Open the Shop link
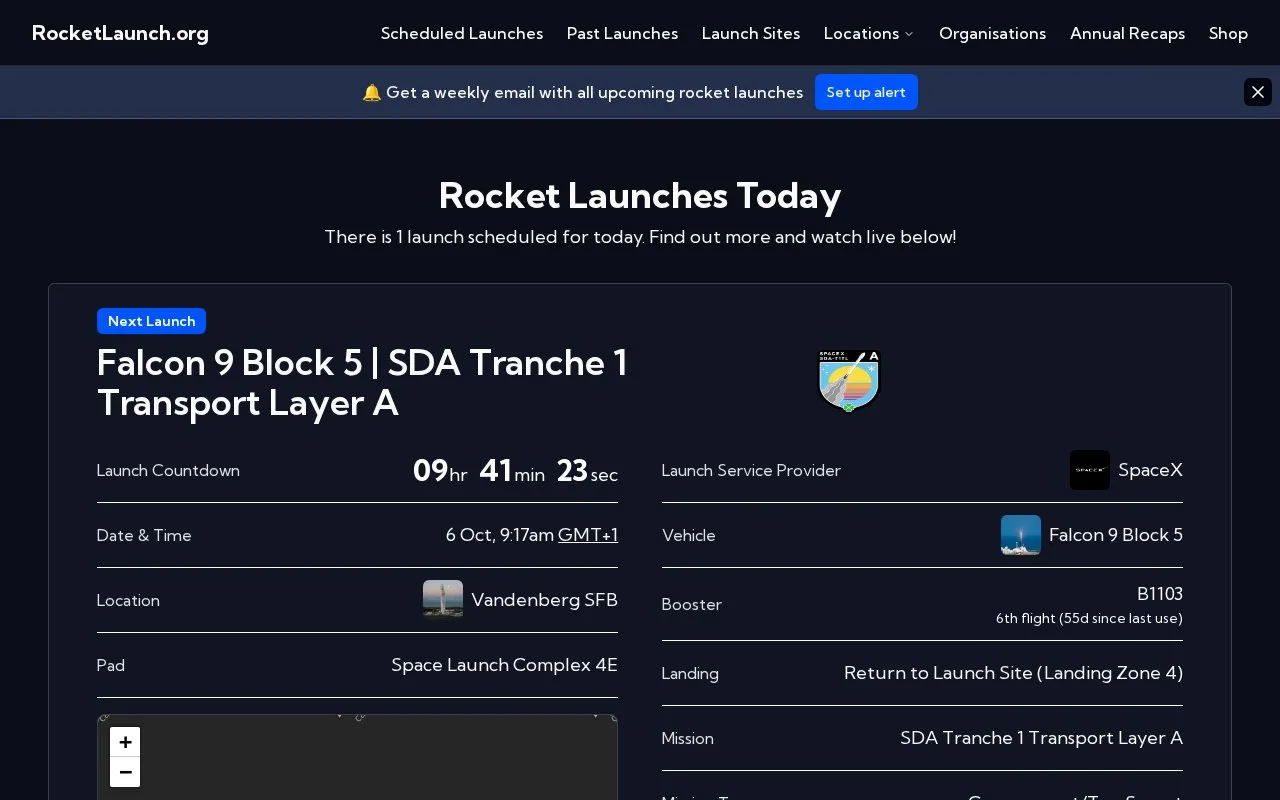This screenshot has height=800, width=1280. coord(1228,33)
